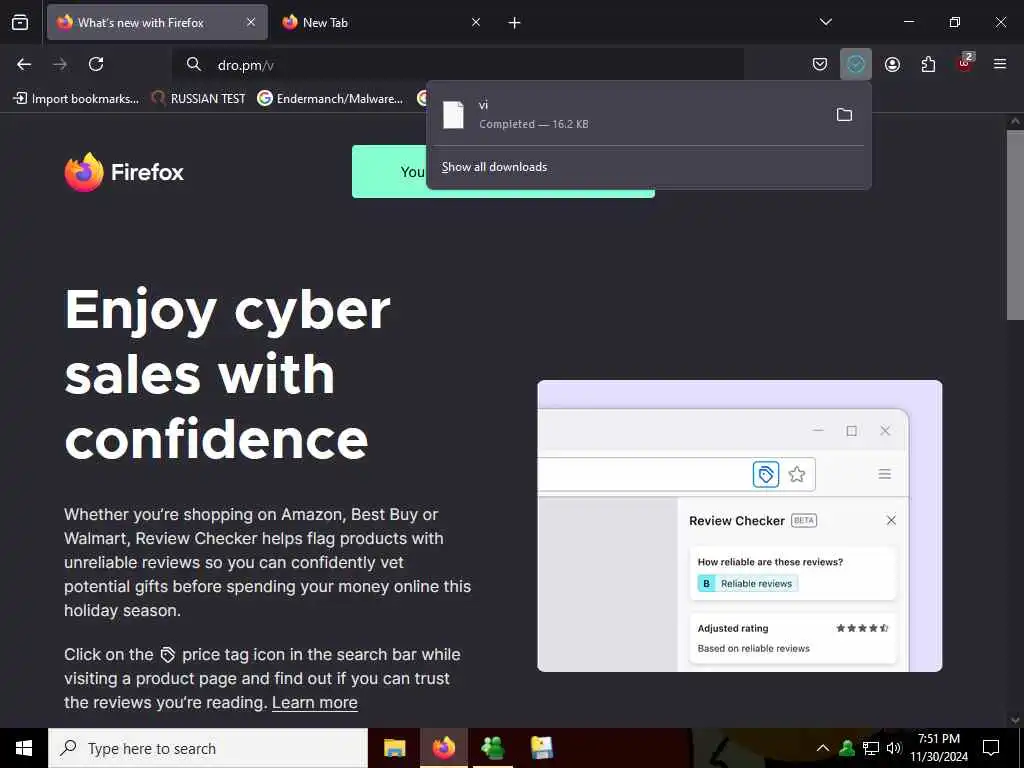Click the page vertical scrollbar thumb
This screenshot has height=768, width=1024.
1015,225
